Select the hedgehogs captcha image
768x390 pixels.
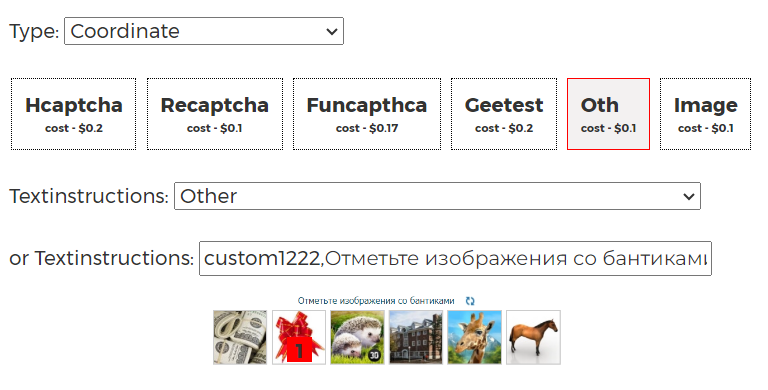[x=357, y=337]
